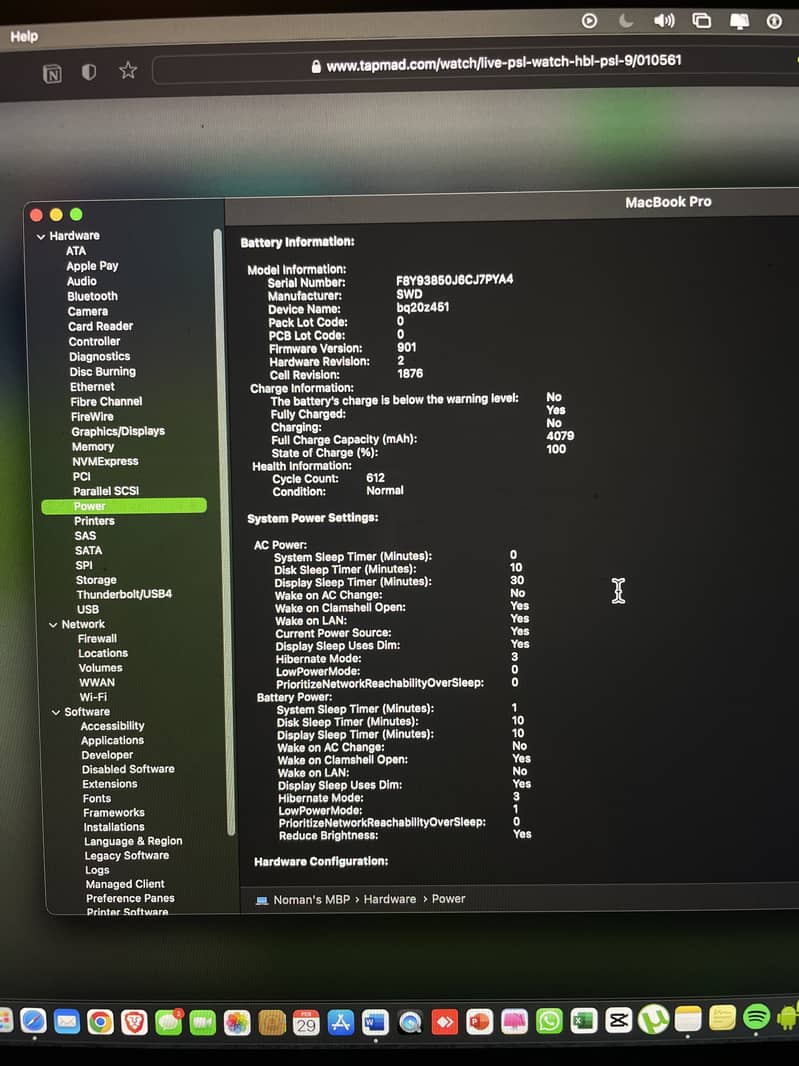Toggle Focus moon icon in menu bar
799x1066 pixels.
pyautogui.click(x=626, y=20)
